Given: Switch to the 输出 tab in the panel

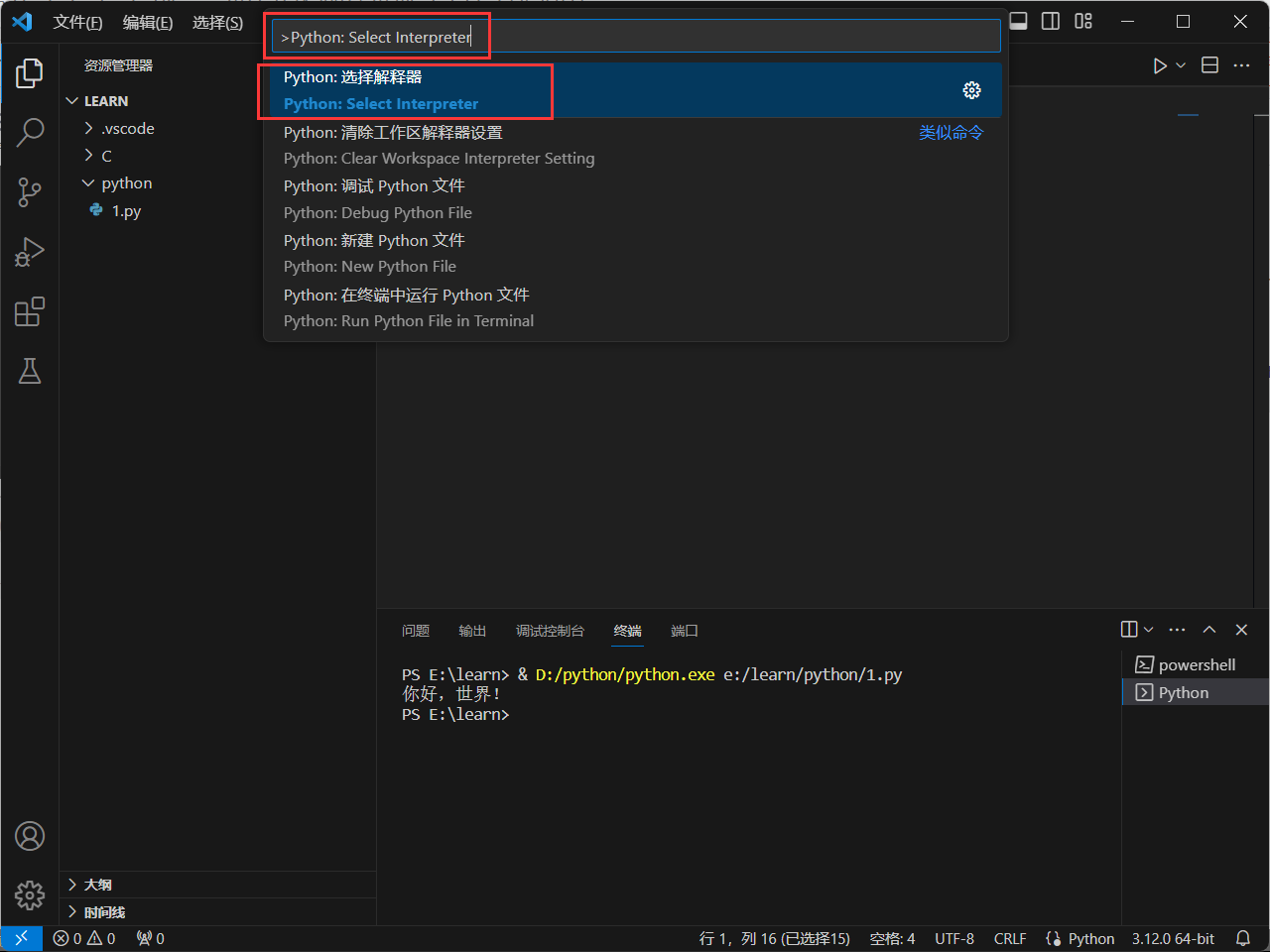Looking at the screenshot, I should tap(472, 630).
